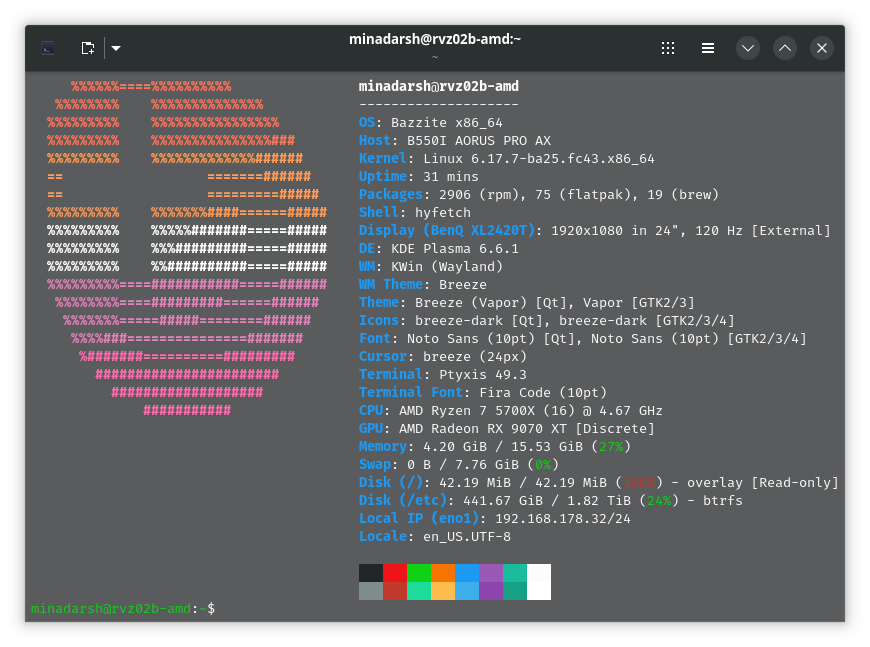Open a new terminal tab
This screenshot has width=870, height=647.
click(x=87, y=47)
